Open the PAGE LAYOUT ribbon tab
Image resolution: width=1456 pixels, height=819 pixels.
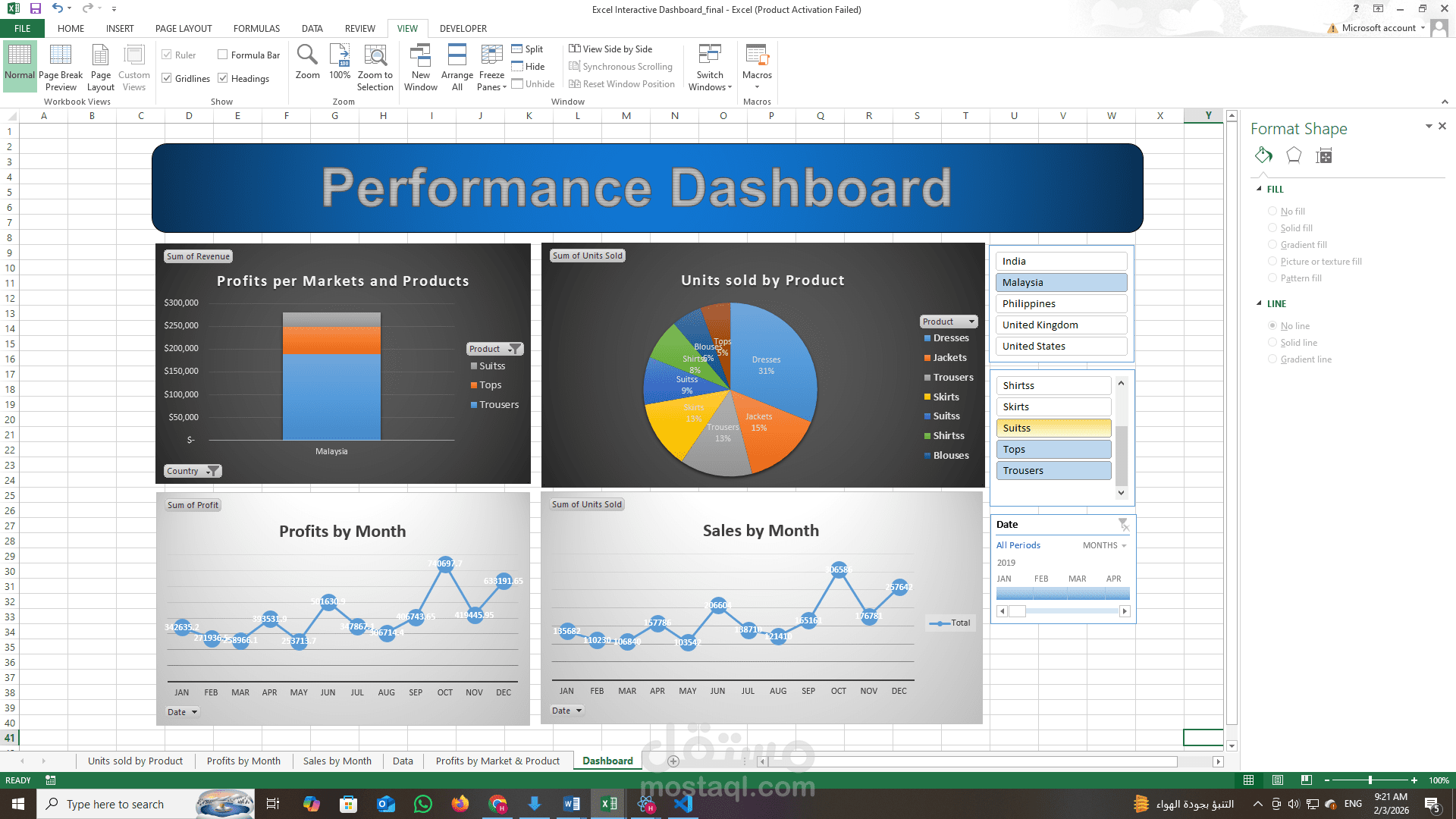(184, 28)
